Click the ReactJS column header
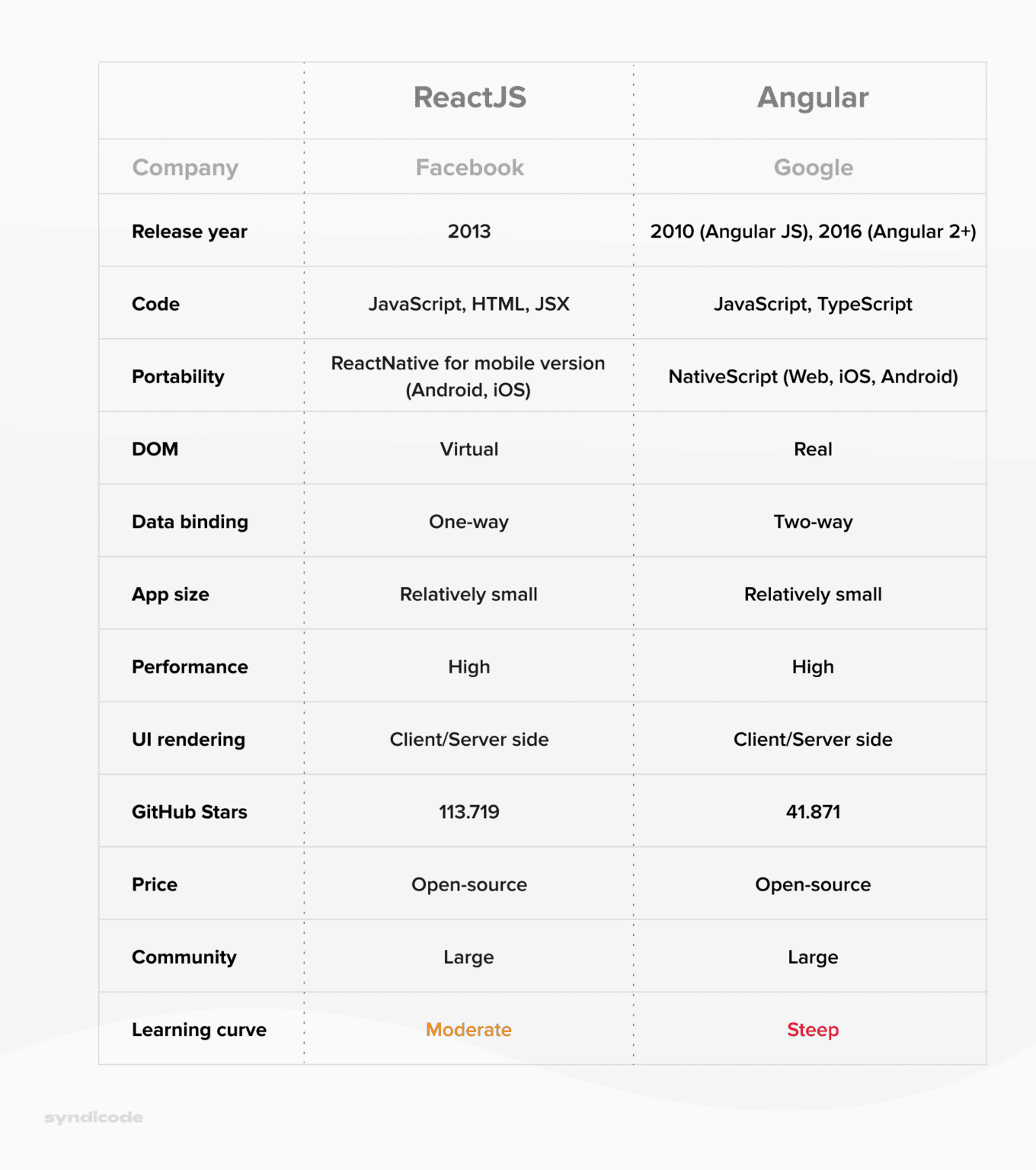Image resolution: width=1036 pixels, height=1170 pixels. pyautogui.click(x=469, y=97)
